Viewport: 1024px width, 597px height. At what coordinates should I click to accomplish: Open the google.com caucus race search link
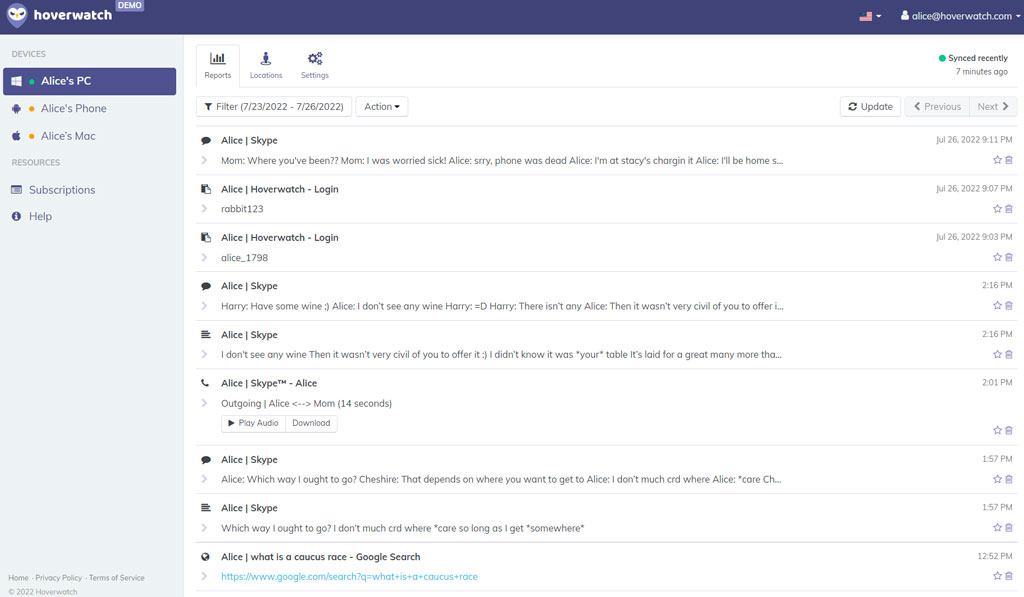tap(349, 577)
